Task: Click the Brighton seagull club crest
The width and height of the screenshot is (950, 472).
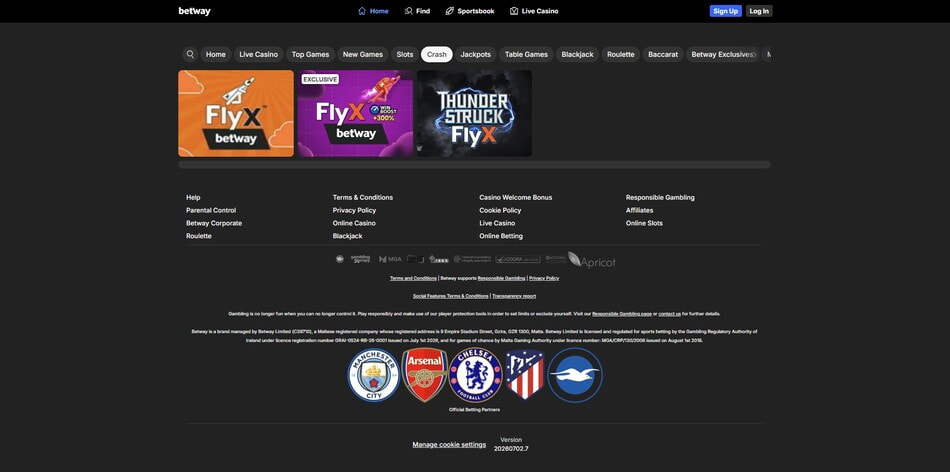Action: click(575, 375)
